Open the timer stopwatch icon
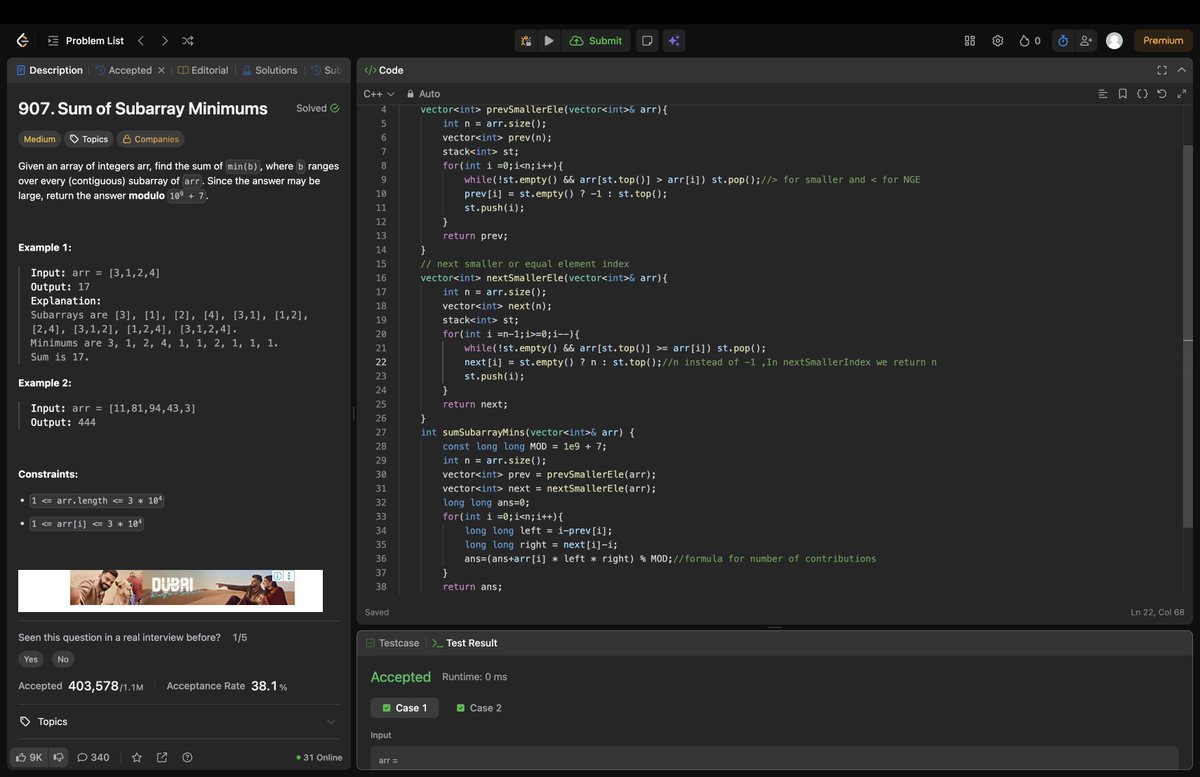The image size is (1200, 777). pos(1062,40)
